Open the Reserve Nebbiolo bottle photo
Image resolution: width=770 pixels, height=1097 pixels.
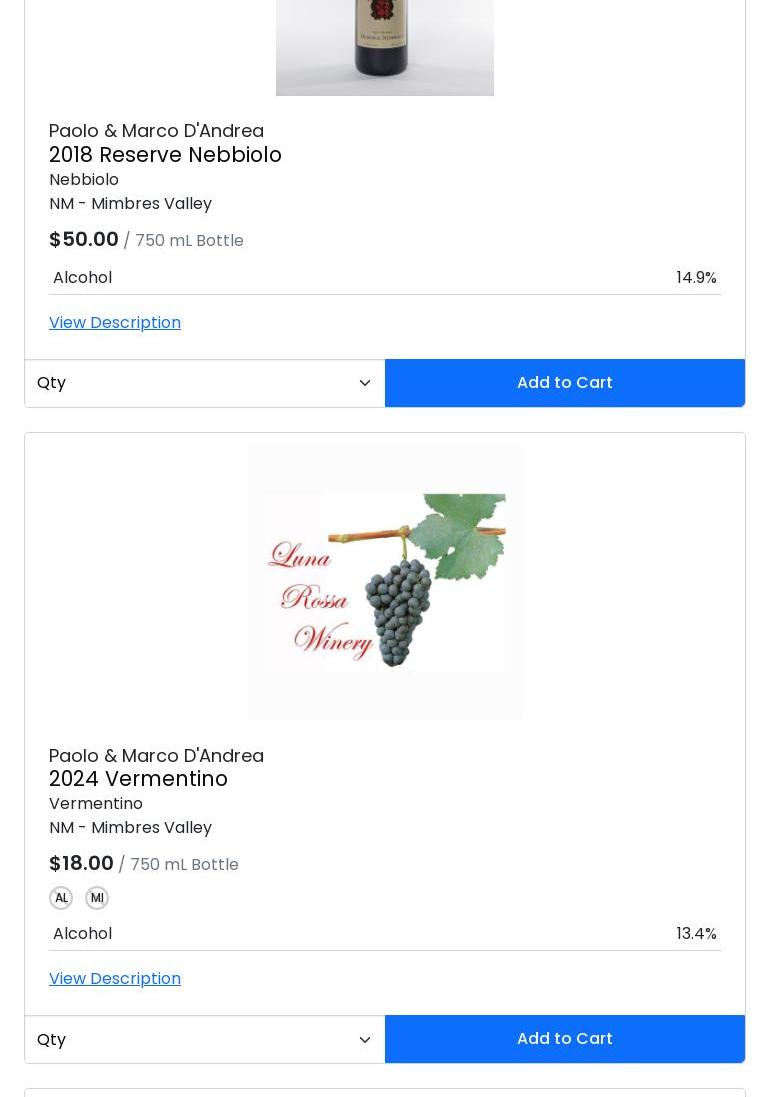(x=385, y=48)
